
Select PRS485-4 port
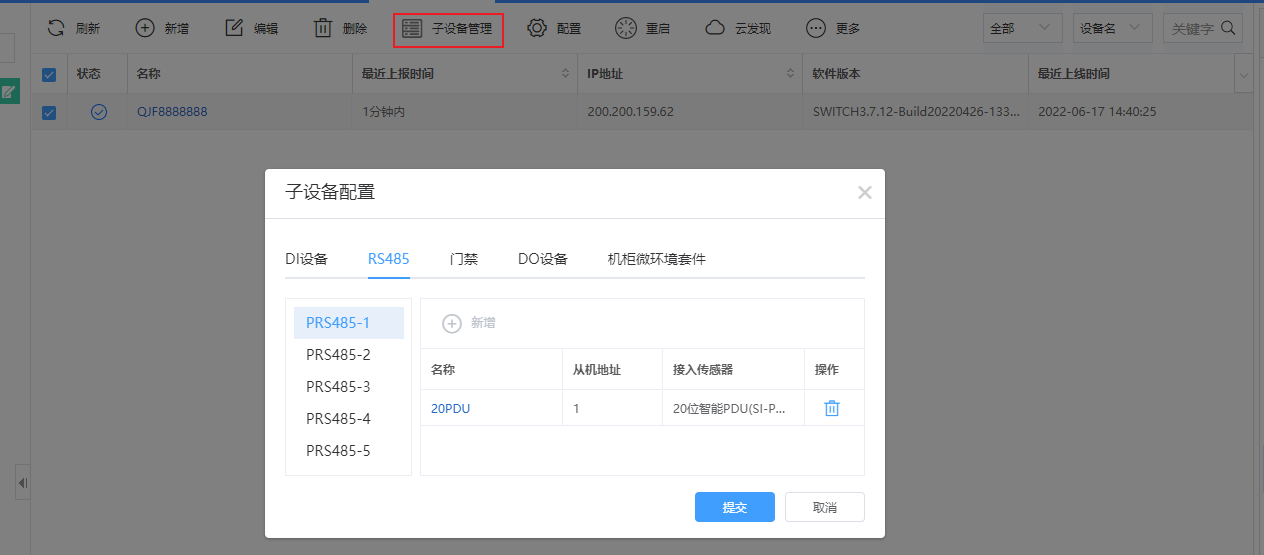coord(348,419)
